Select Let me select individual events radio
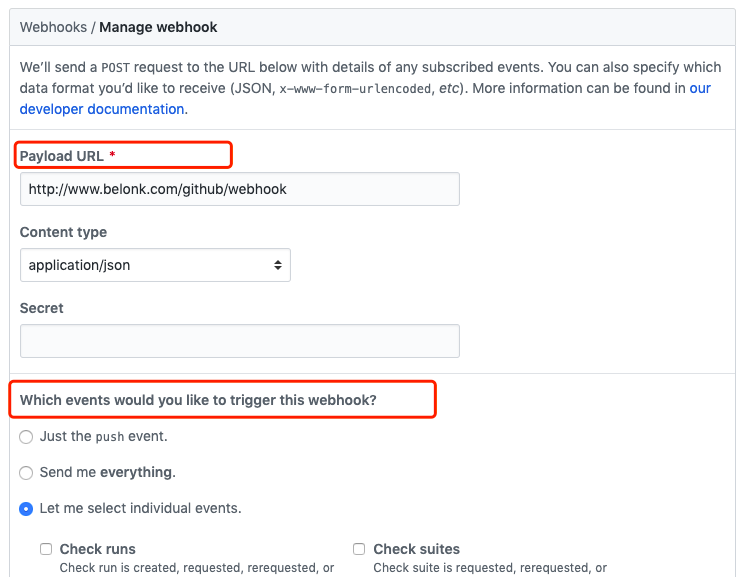This screenshot has width=741, height=577. (26, 509)
